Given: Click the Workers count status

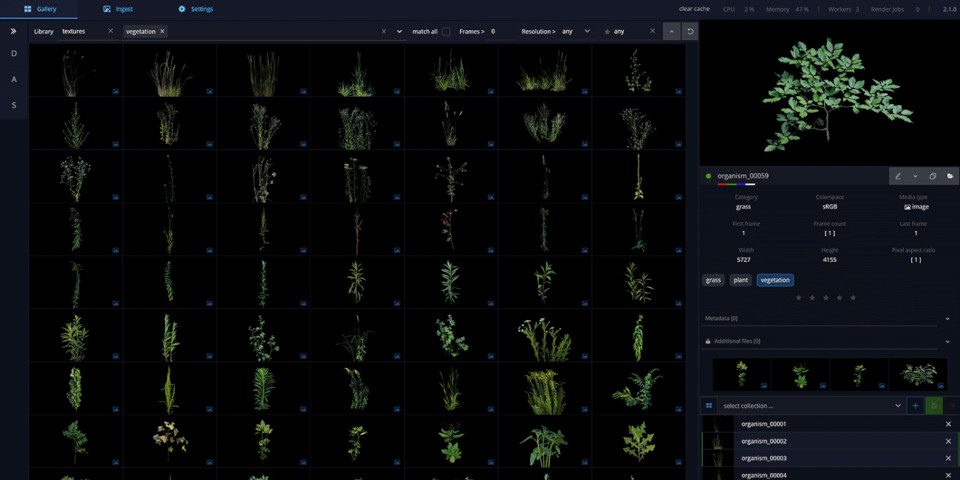Looking at the screenshot, I should 844,9.
